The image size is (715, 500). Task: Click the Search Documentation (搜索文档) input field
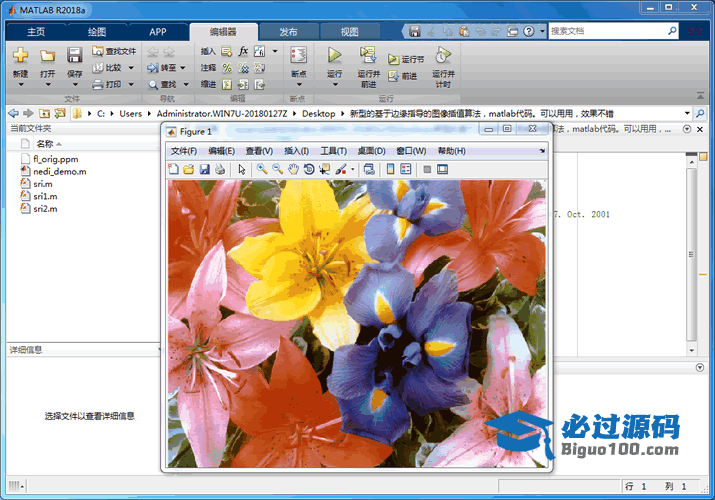coord(607,31)
